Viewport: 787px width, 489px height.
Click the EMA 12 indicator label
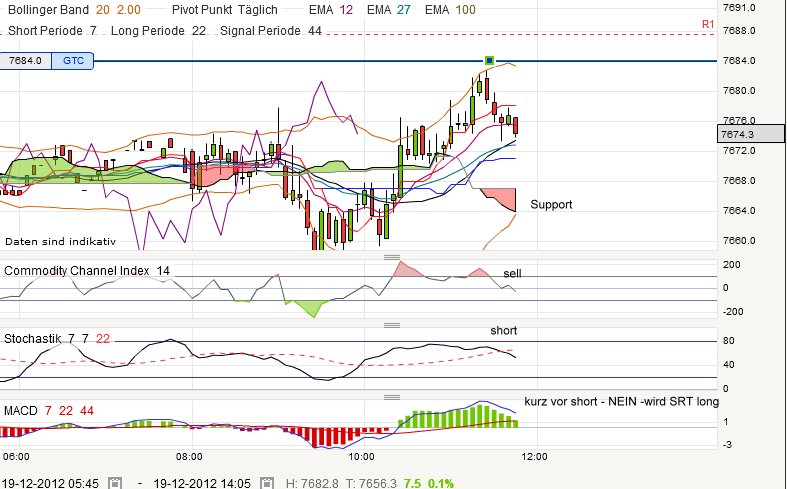331,10
